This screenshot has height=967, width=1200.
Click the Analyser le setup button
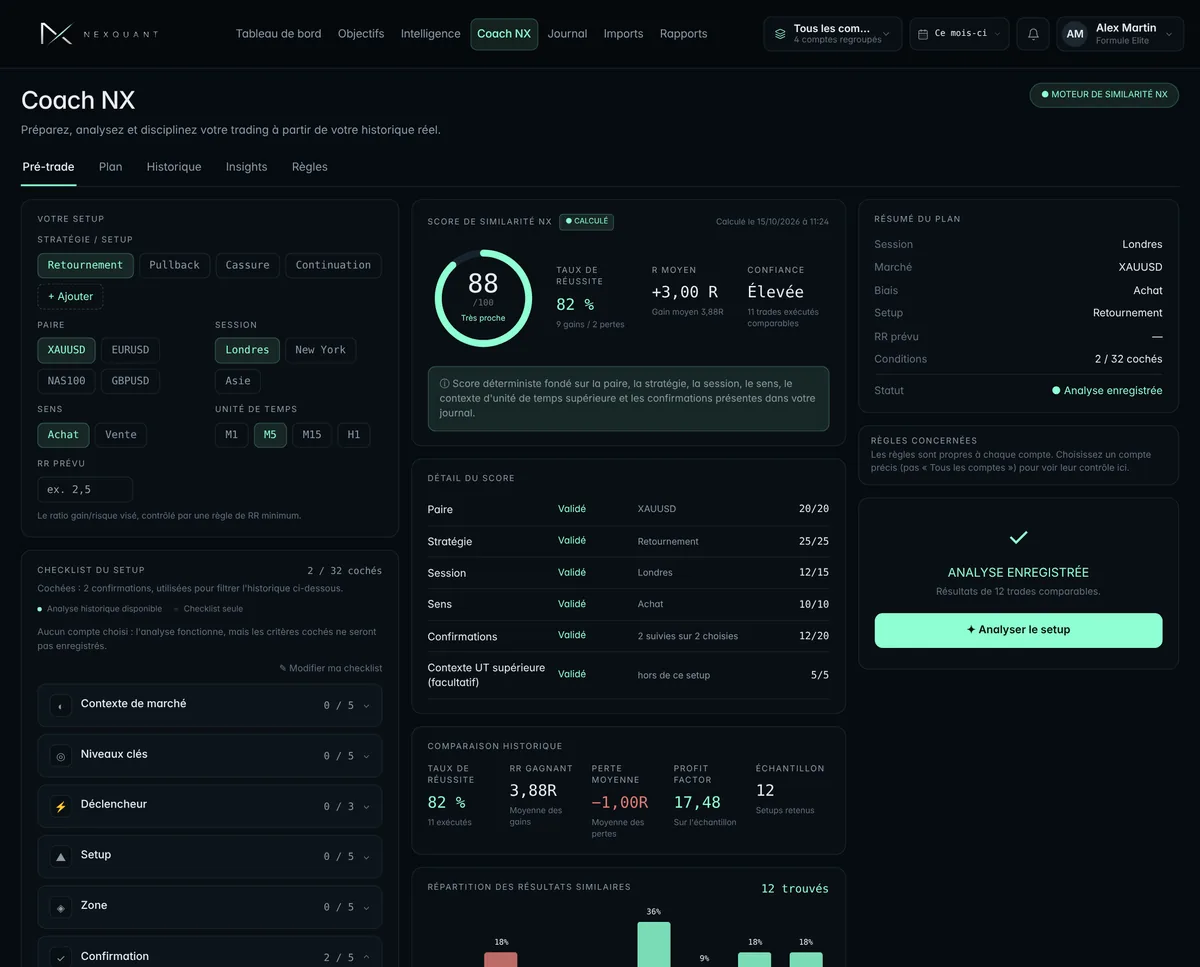tap(1018, 630)
